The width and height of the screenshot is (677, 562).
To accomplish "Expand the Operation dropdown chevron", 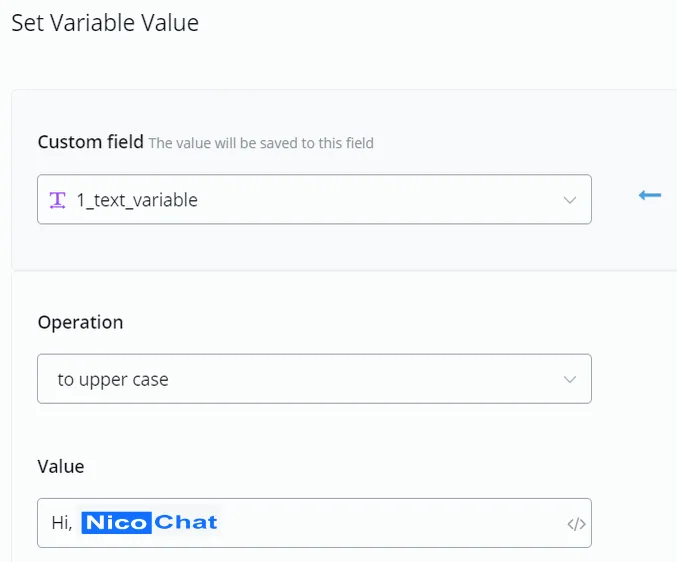I will click(570, 379).
